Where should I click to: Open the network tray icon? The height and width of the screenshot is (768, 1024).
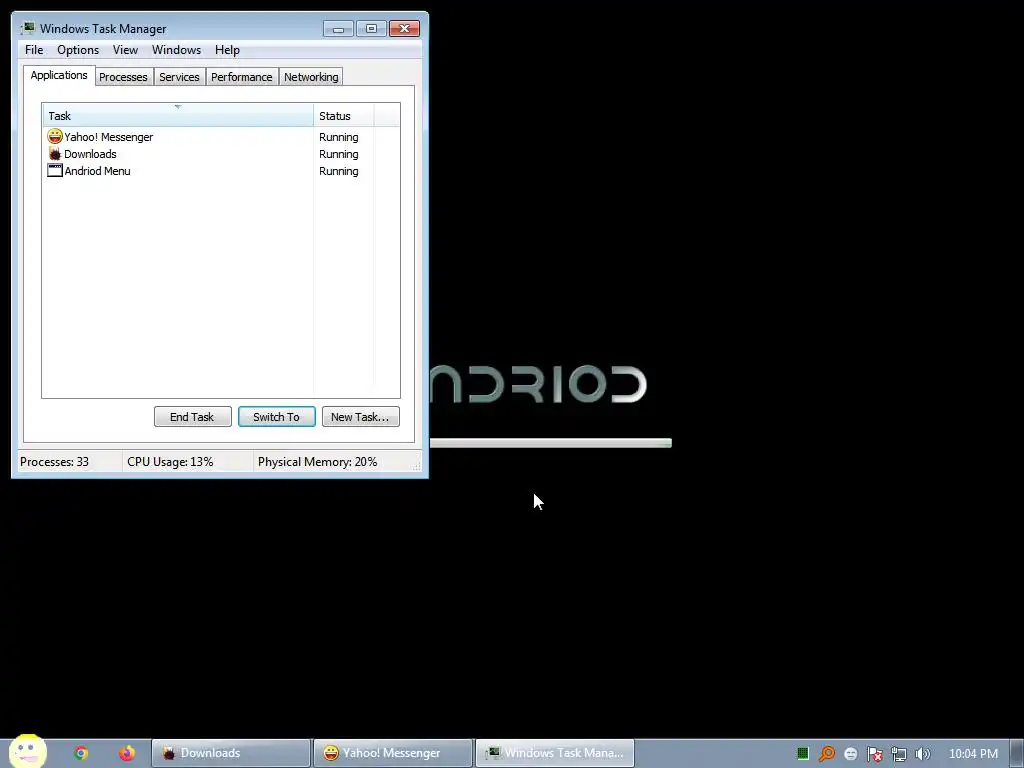[x=899, y=754]
